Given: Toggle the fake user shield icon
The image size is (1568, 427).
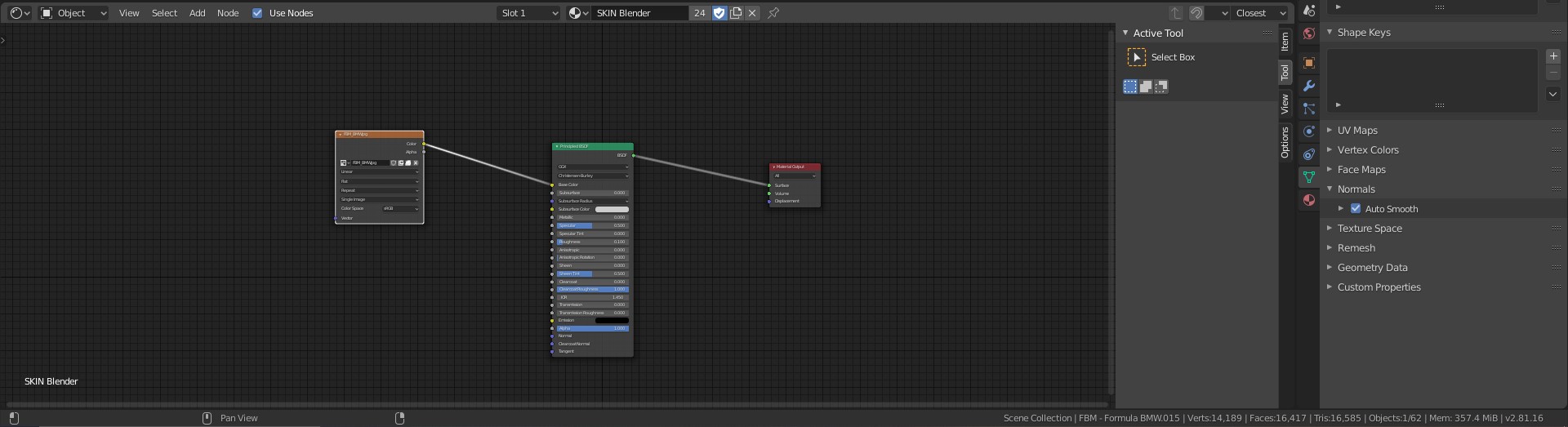Looking at the screenshot, I should pyautogui.click(x=719, y=13).
